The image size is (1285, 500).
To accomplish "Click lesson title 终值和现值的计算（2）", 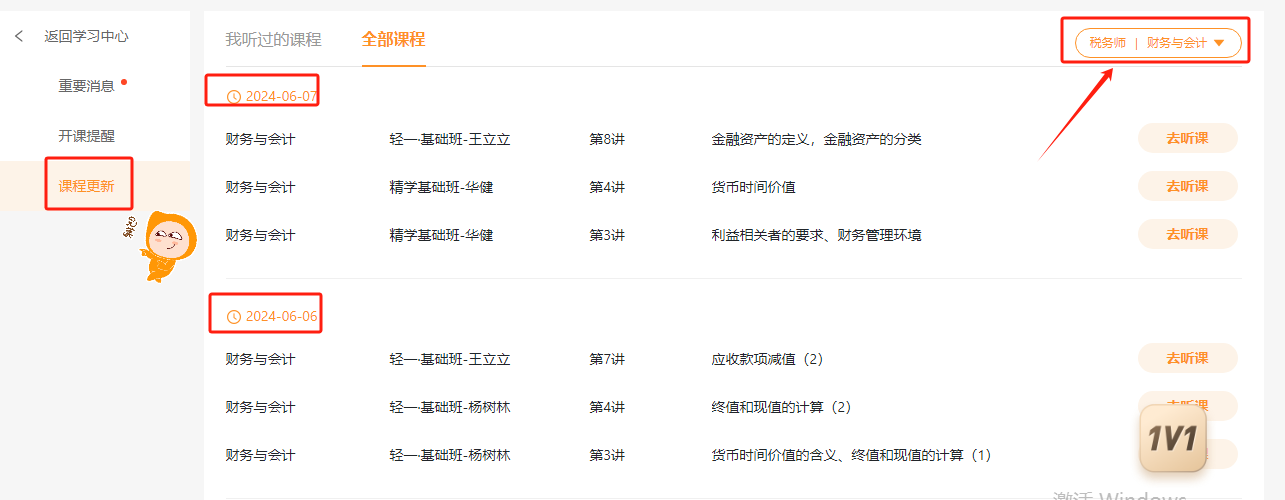I will 781,407.
